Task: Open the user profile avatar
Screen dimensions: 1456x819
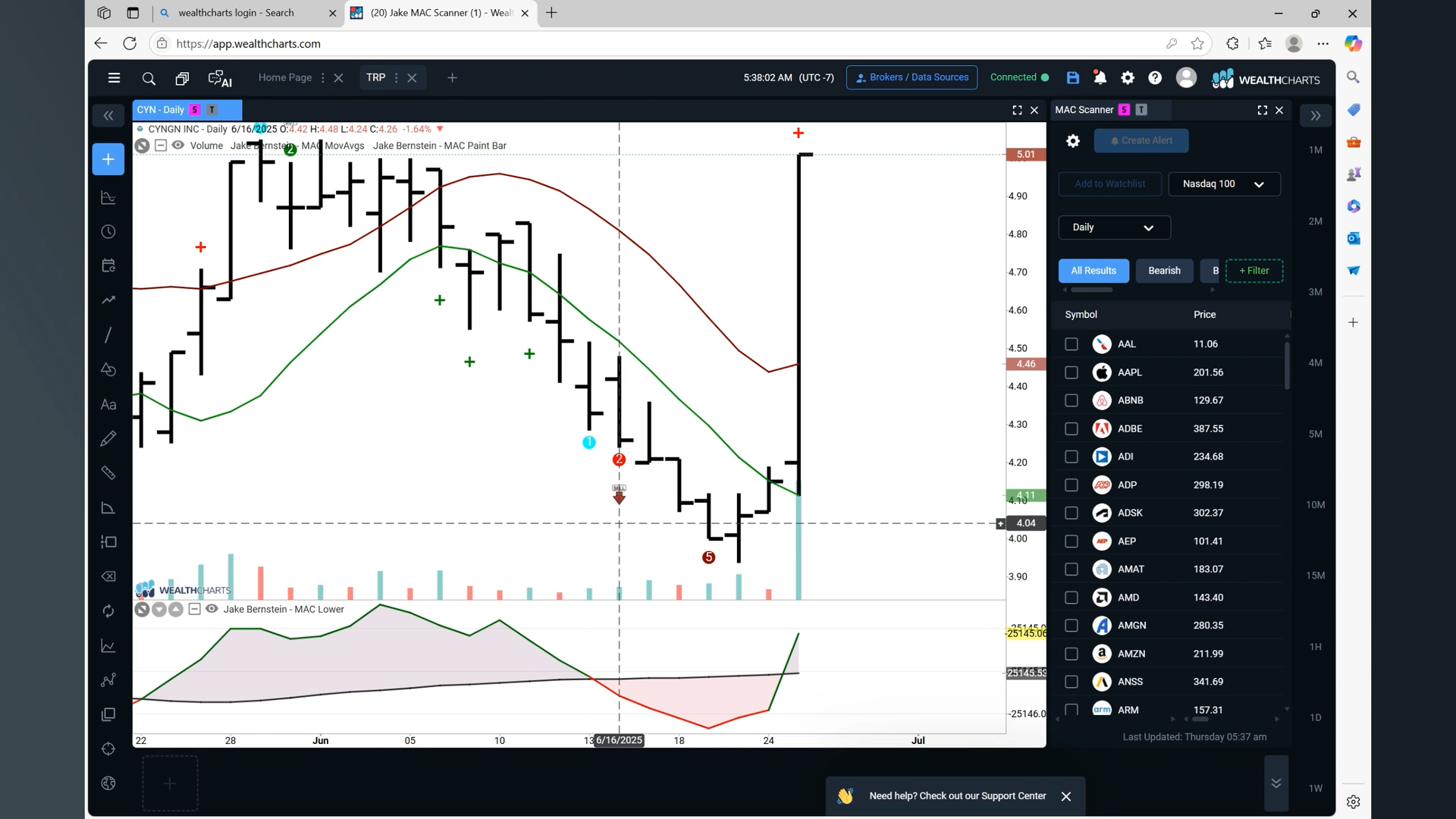Action: (1186, 77)
